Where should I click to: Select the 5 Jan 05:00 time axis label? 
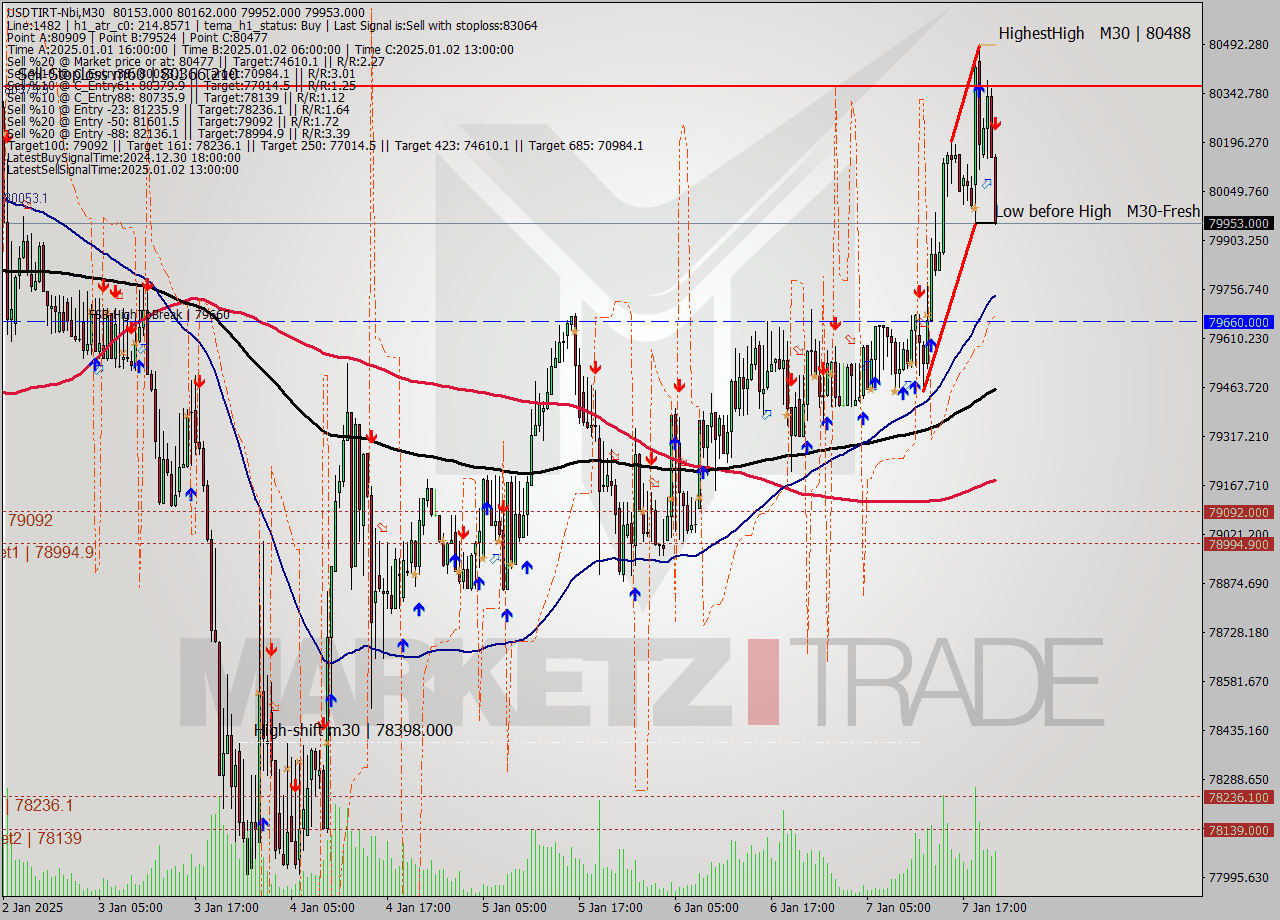pos(514,908)
